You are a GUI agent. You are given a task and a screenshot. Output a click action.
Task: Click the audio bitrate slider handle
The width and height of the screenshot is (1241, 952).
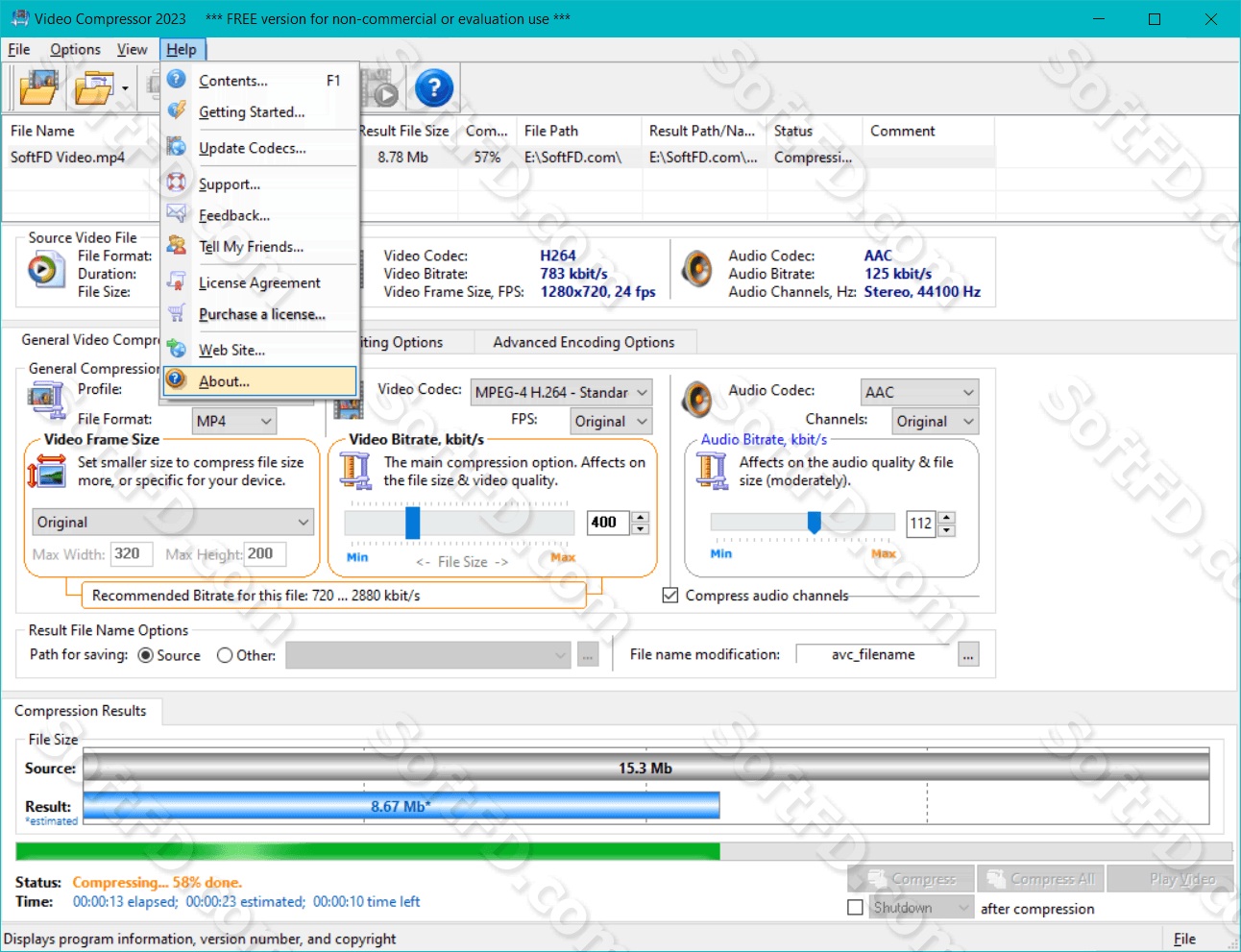[815, 523]
